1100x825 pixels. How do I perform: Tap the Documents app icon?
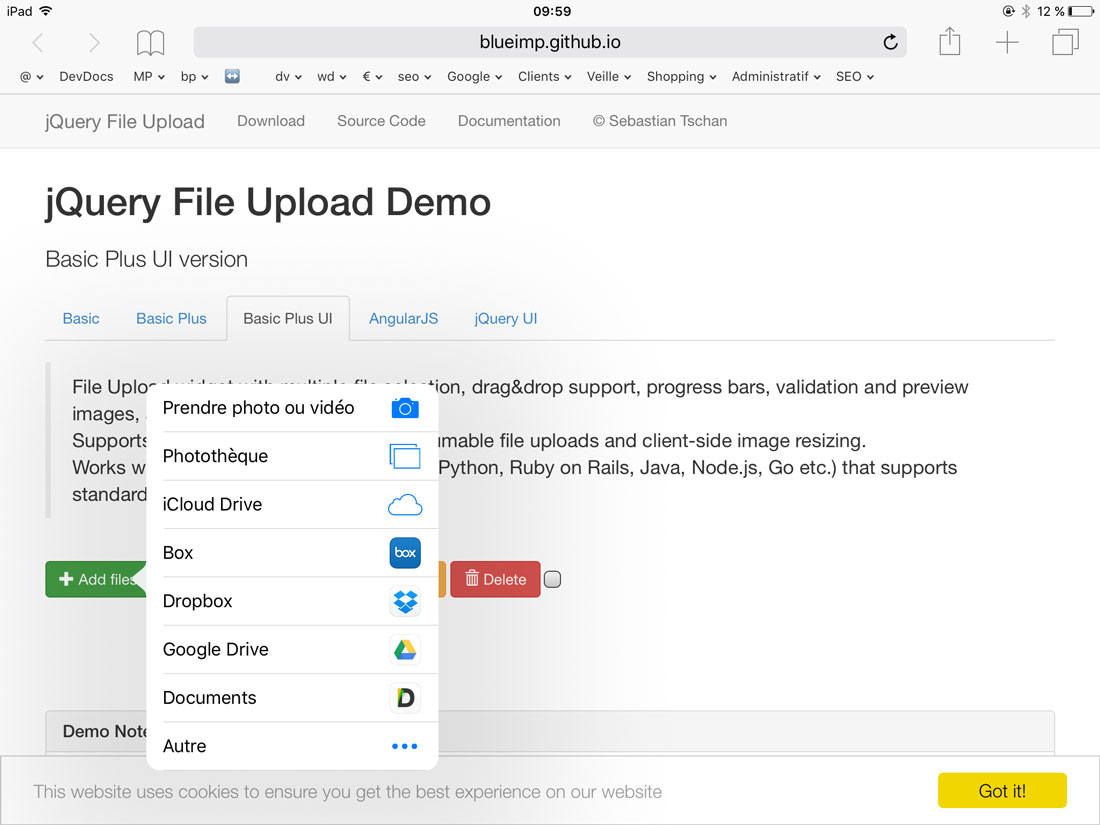(405, 698)
